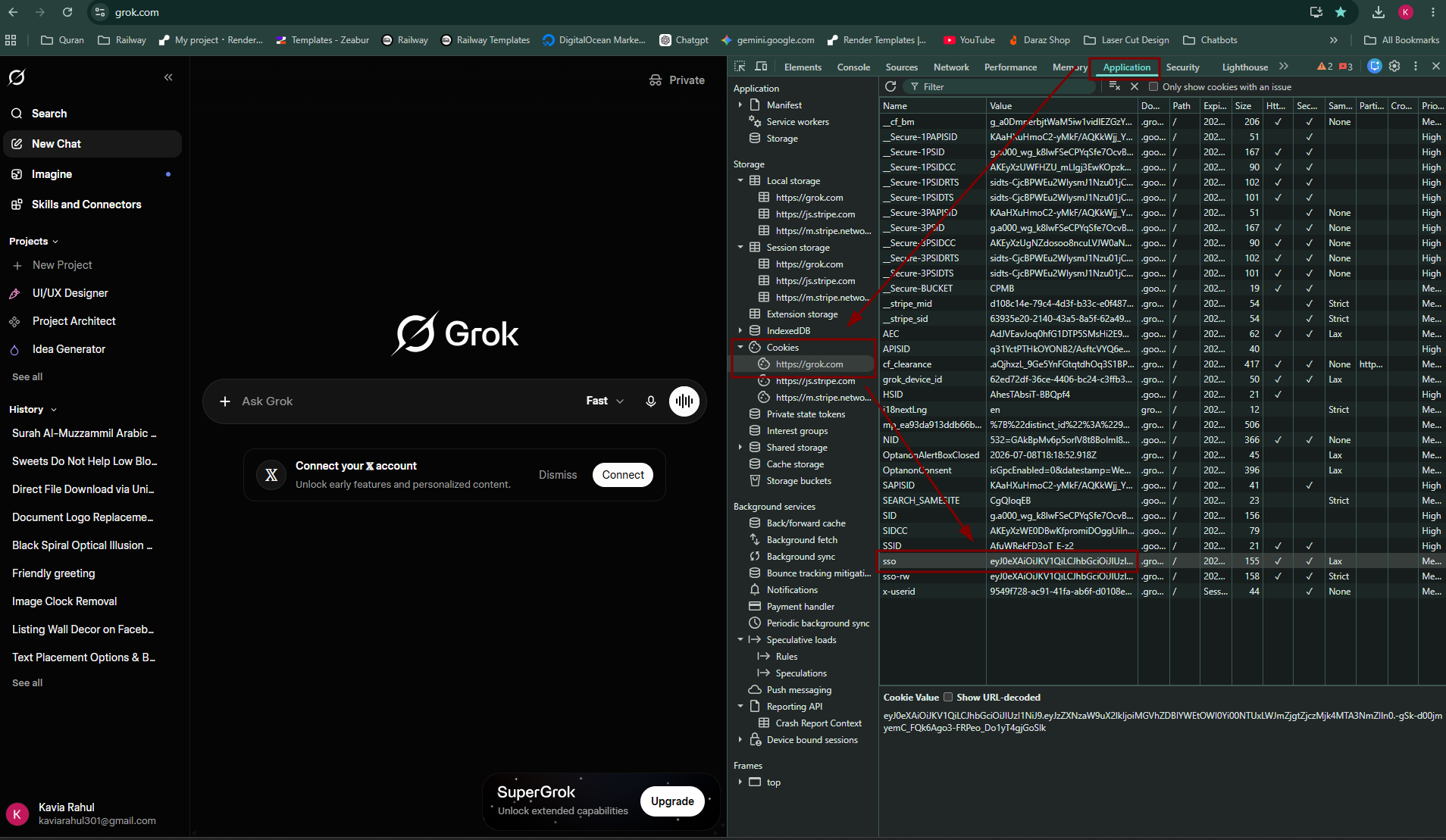The height and width of the screenshot is (840, 1446).
Task: Click the cookie Filter field
Action: pos(1000,87)
